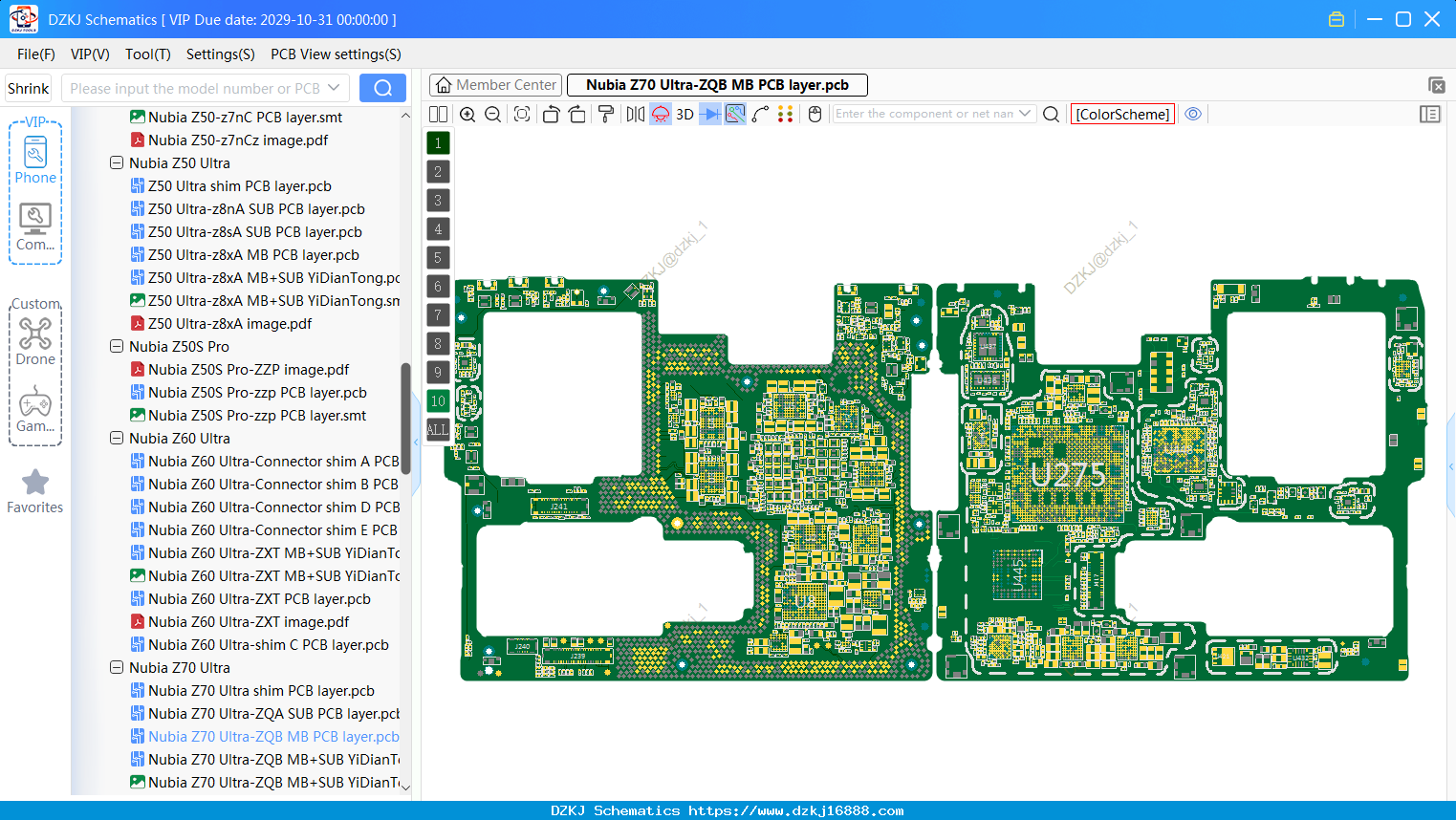Viewport: 1456px width, 820px height.
Task: Click the colored dots icon
Action: 786,114
